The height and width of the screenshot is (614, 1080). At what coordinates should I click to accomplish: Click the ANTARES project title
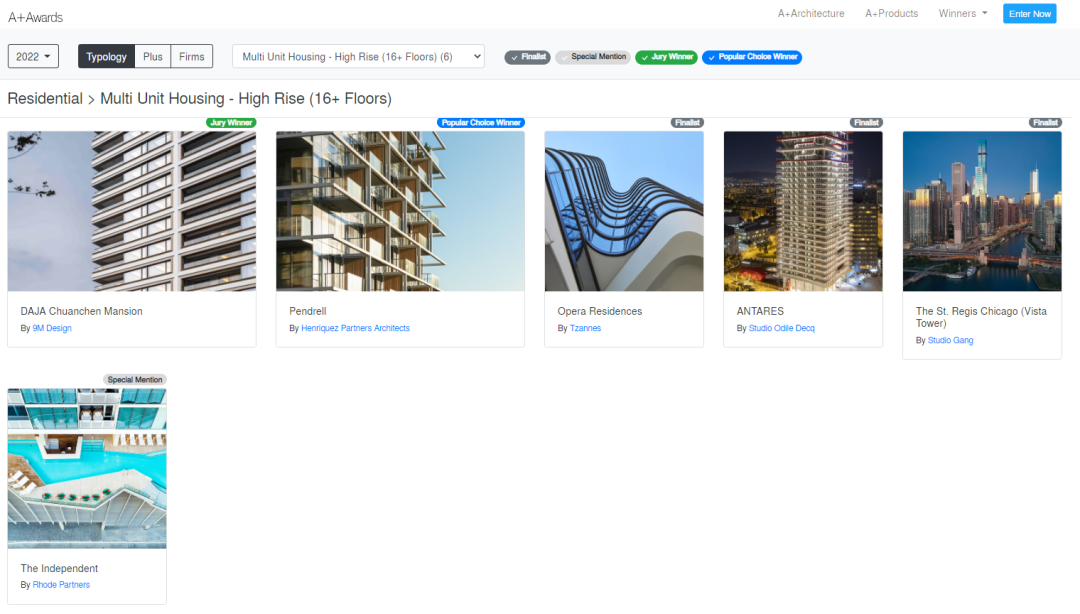(760, 311)
